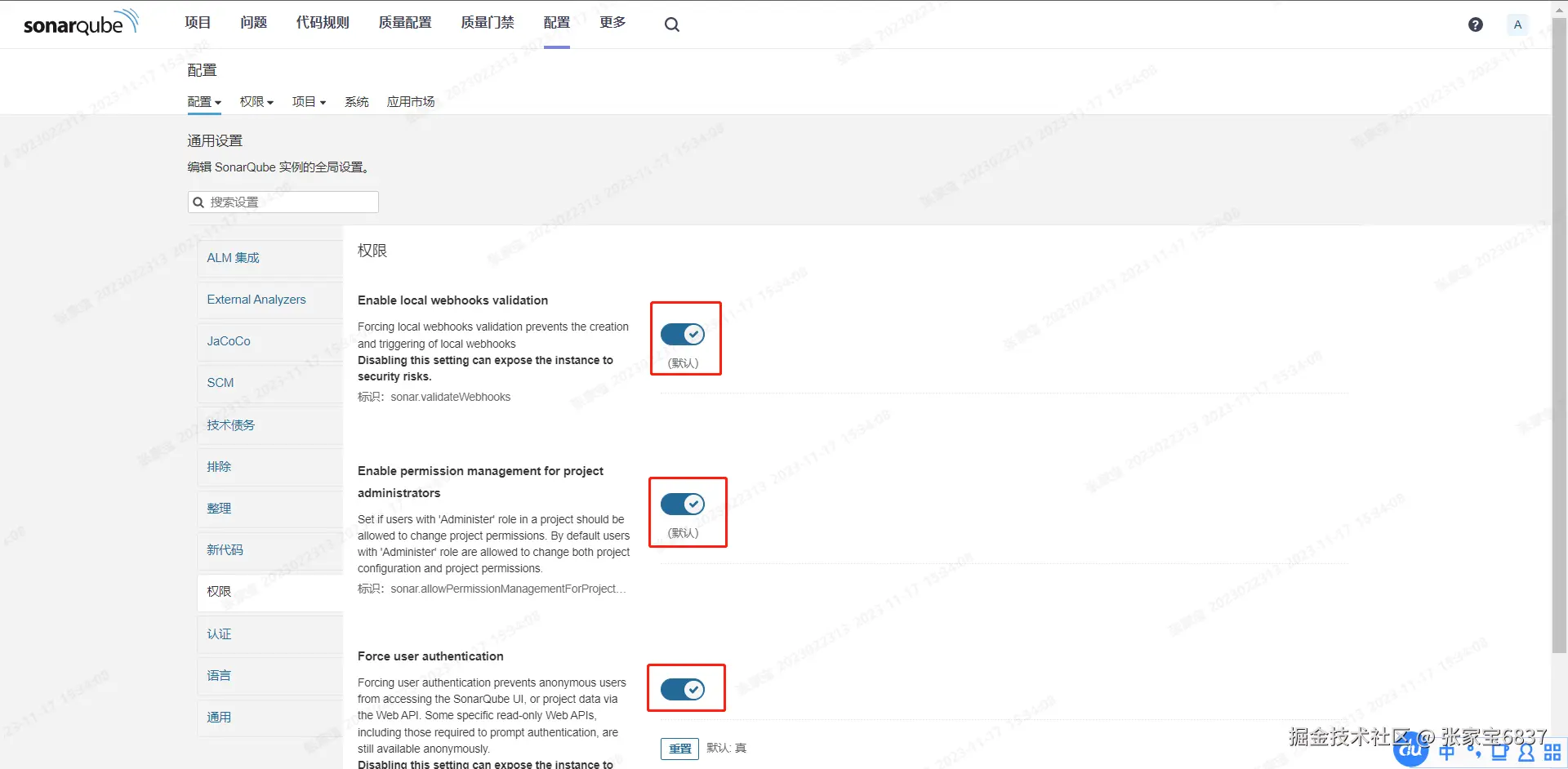Click the sonar.allowPermissionManagementForProject key text
1568x769 pixels.
click(x=508, y=589)
